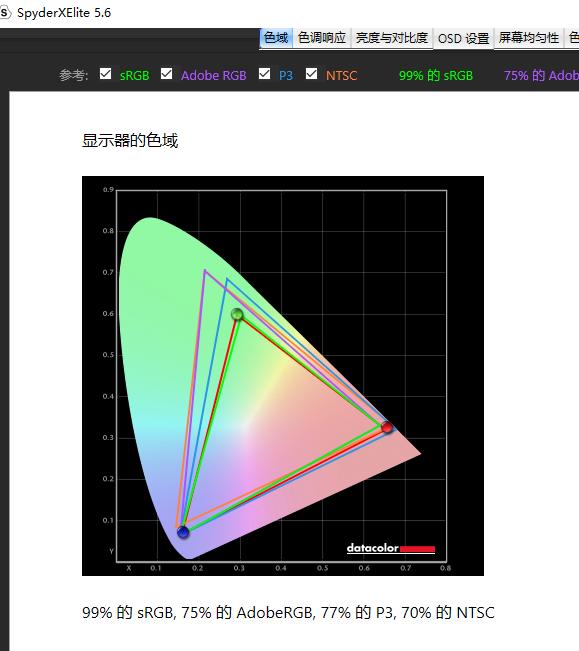This screenshot has height=651, width=579.
Task: Uncheck the sRGB reference checkbox
Action: (x=105, y=74)
